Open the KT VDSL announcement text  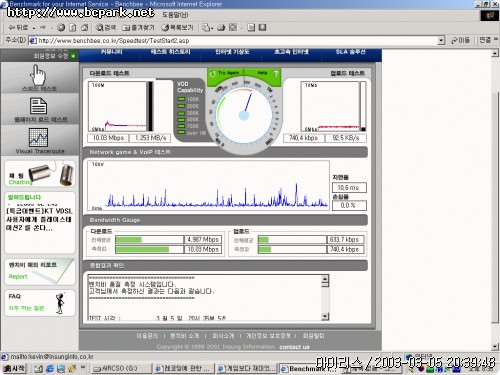click(x=39, y=219)
